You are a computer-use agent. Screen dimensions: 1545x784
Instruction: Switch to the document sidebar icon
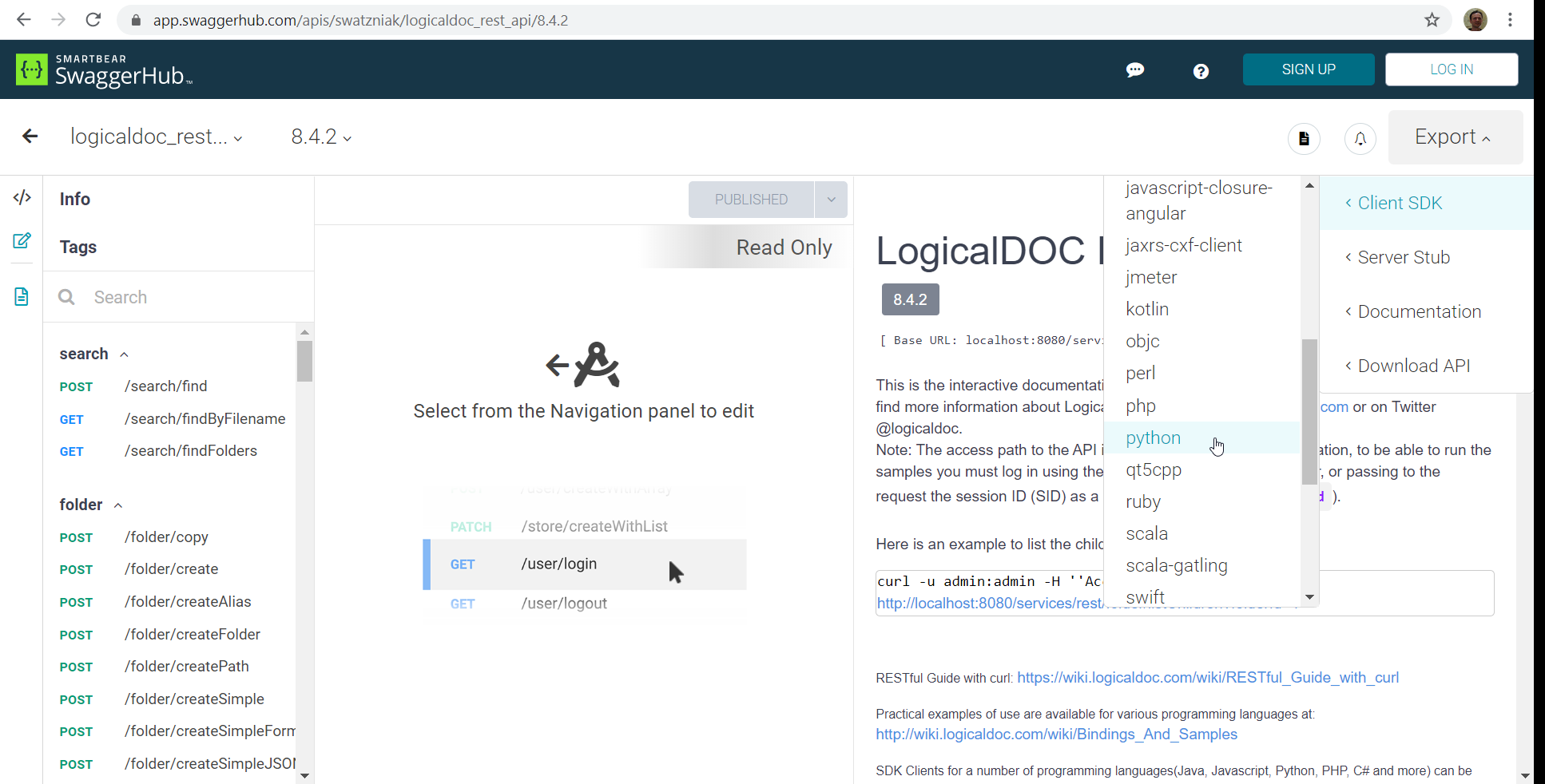tap(22, 297)
